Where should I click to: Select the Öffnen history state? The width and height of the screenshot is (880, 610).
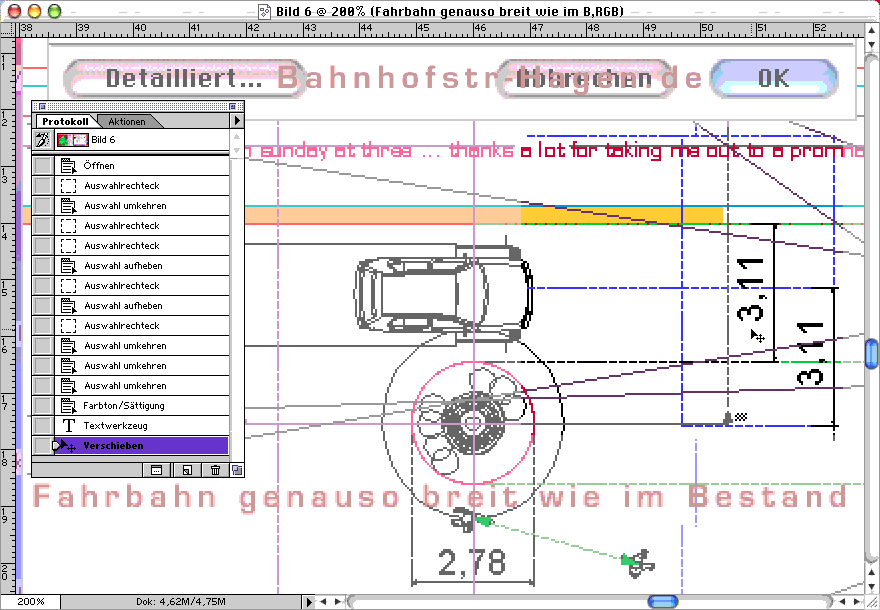pyautogui.click(x=98, y=166)
